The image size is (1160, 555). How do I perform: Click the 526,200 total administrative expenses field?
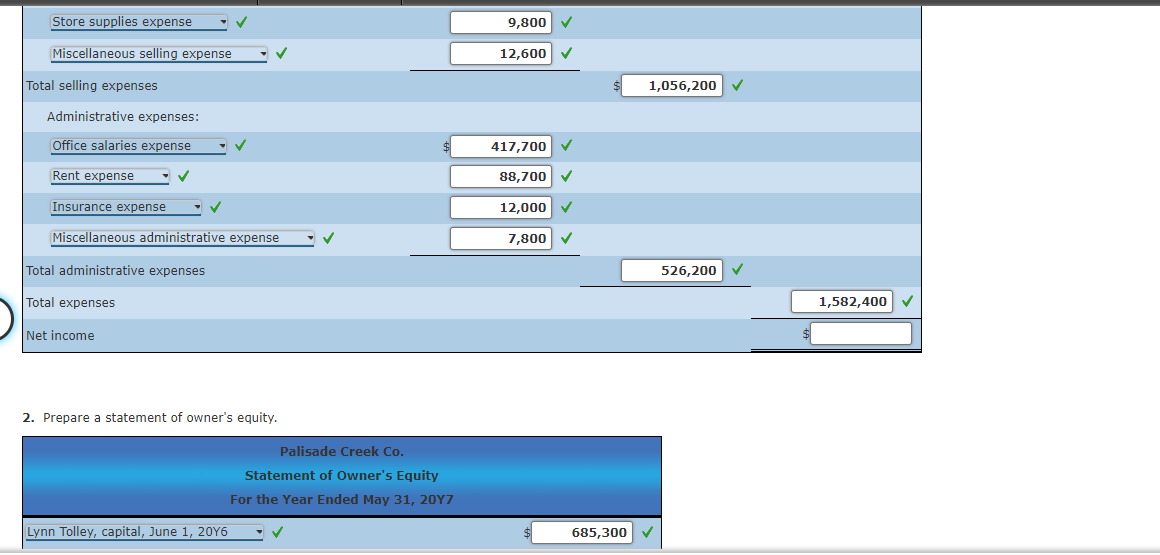click(x=672, y=271)
